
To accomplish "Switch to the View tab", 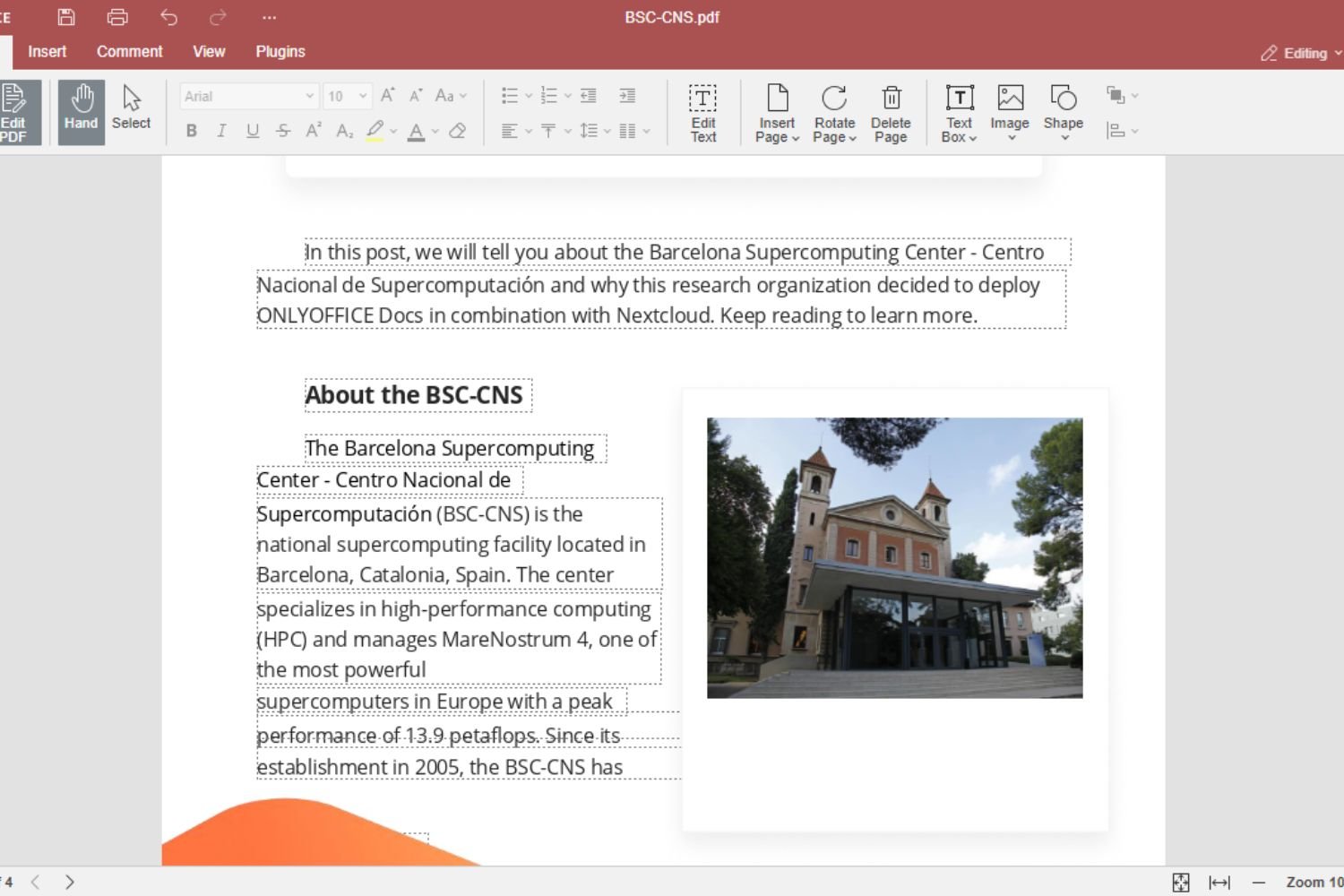I will coord(209,52).
